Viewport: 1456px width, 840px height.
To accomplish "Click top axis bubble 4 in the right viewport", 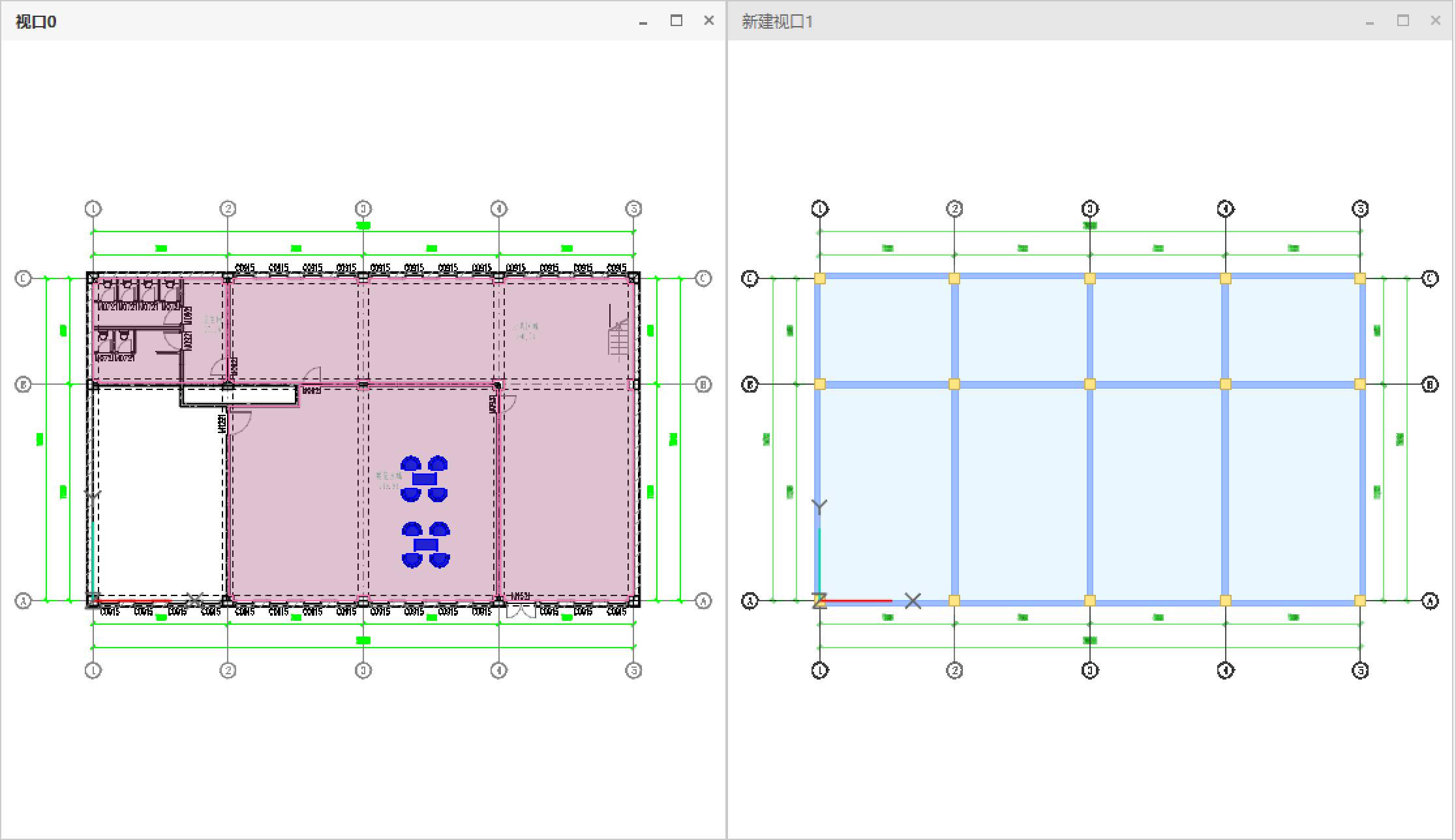I will click(x=1225, y=209).
